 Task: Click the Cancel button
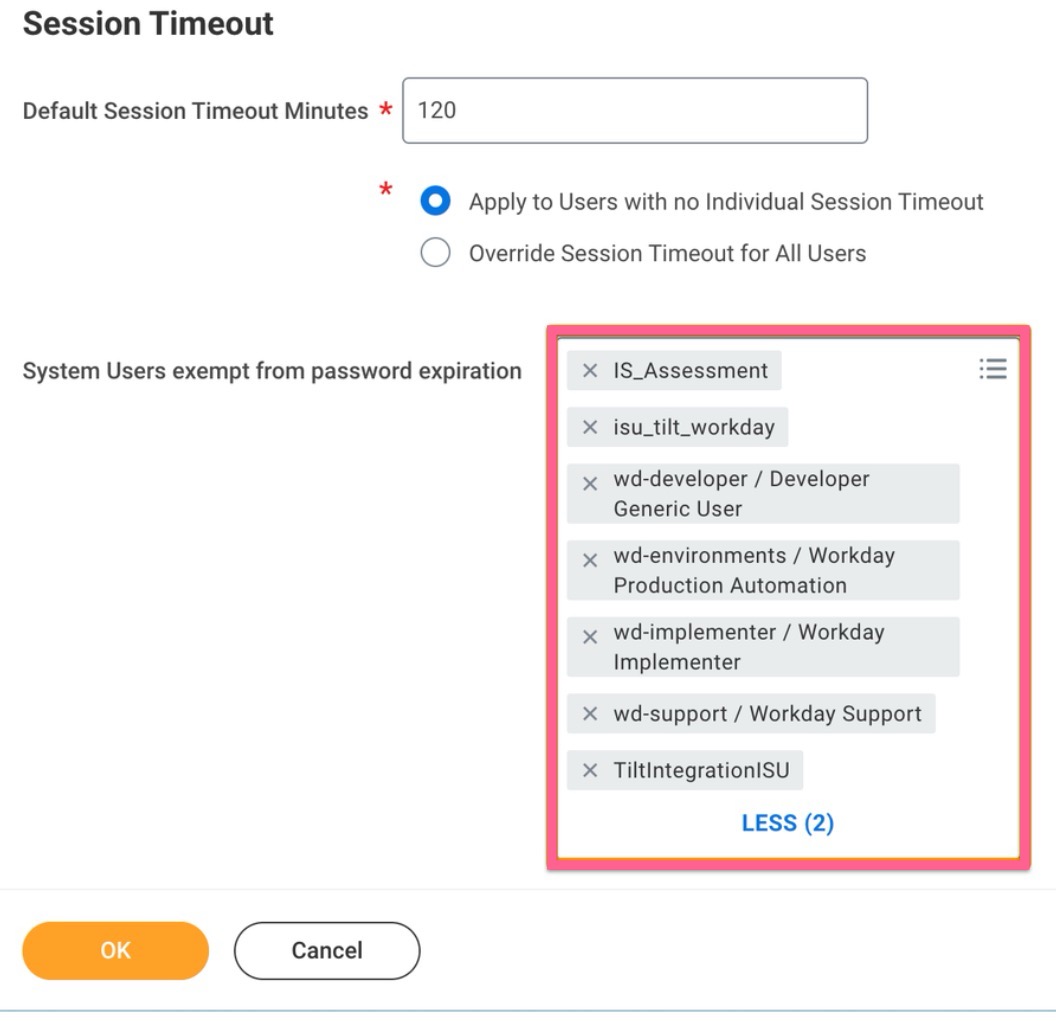click(327, 950)
